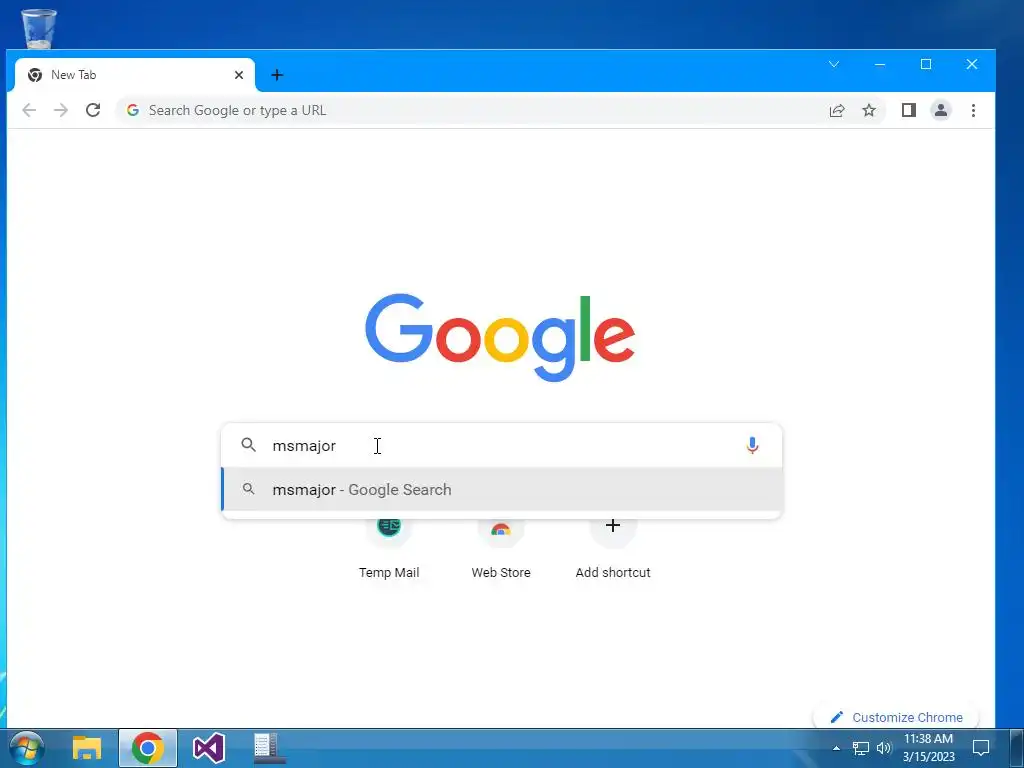Share this page icon
The height and width of the screenshot is (768, 1024).
(x=837, y=110)
